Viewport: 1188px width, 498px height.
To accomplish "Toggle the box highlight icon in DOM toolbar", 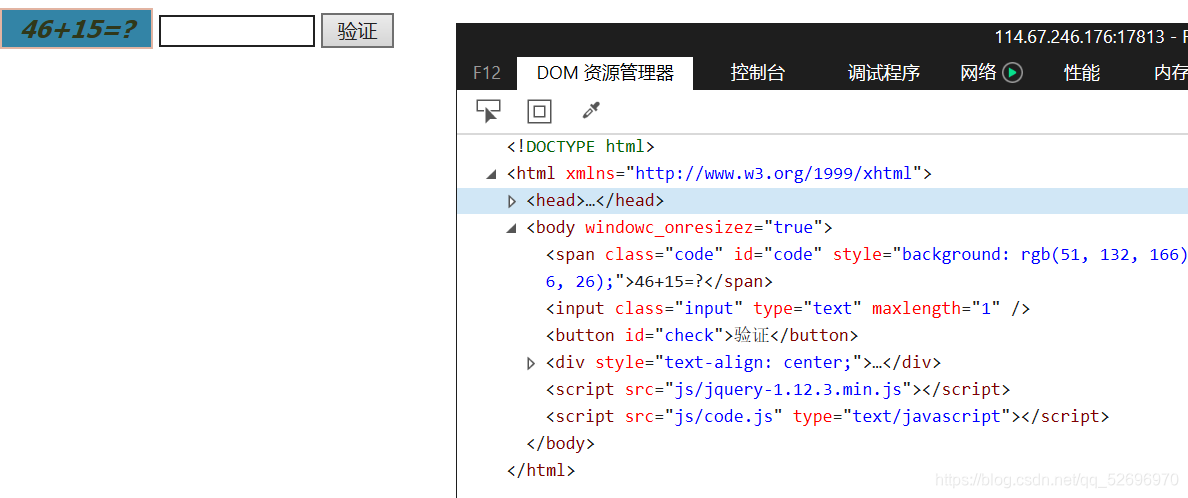I will (539, 111).
